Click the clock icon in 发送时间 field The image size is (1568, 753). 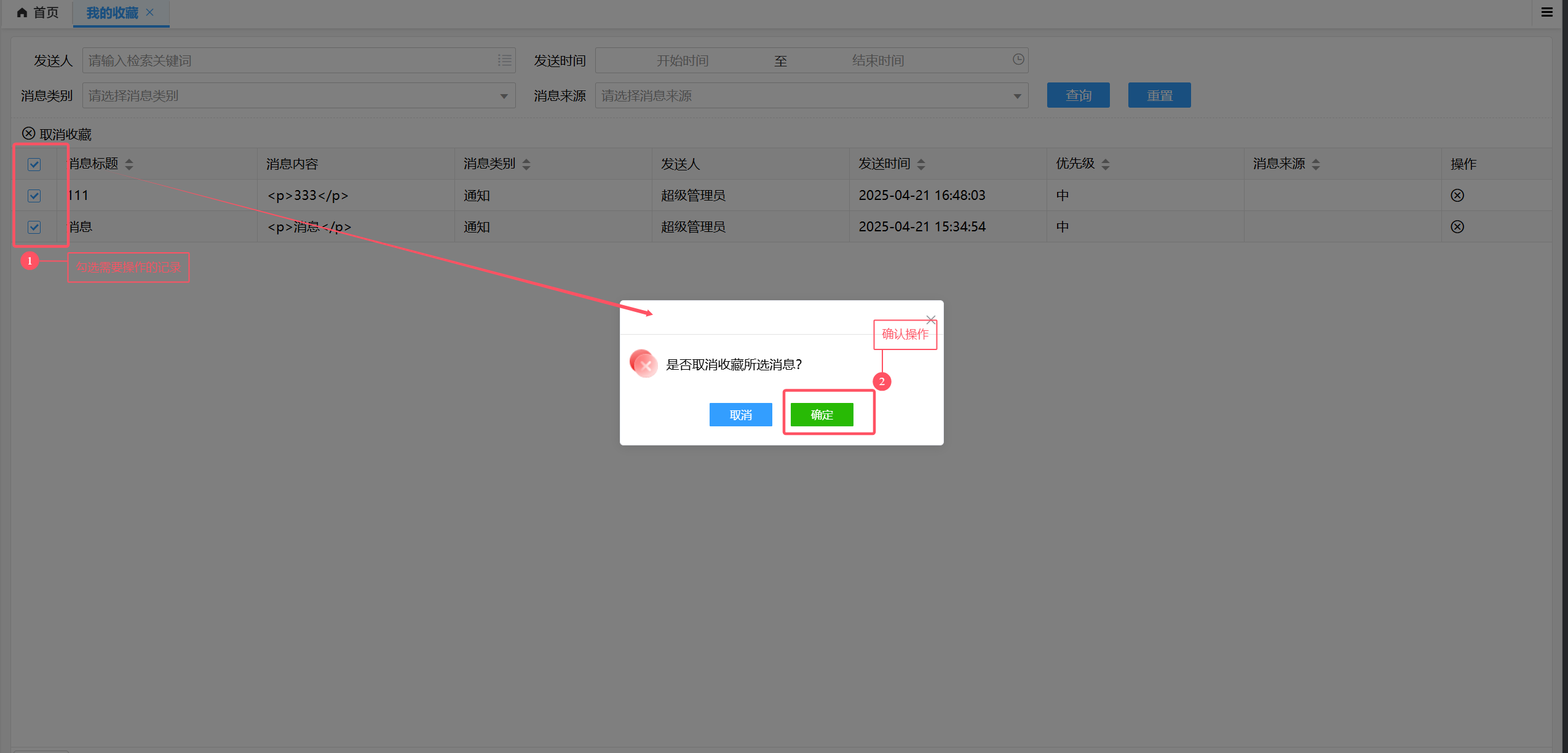pyautogui.click(x=1018, y=59)
